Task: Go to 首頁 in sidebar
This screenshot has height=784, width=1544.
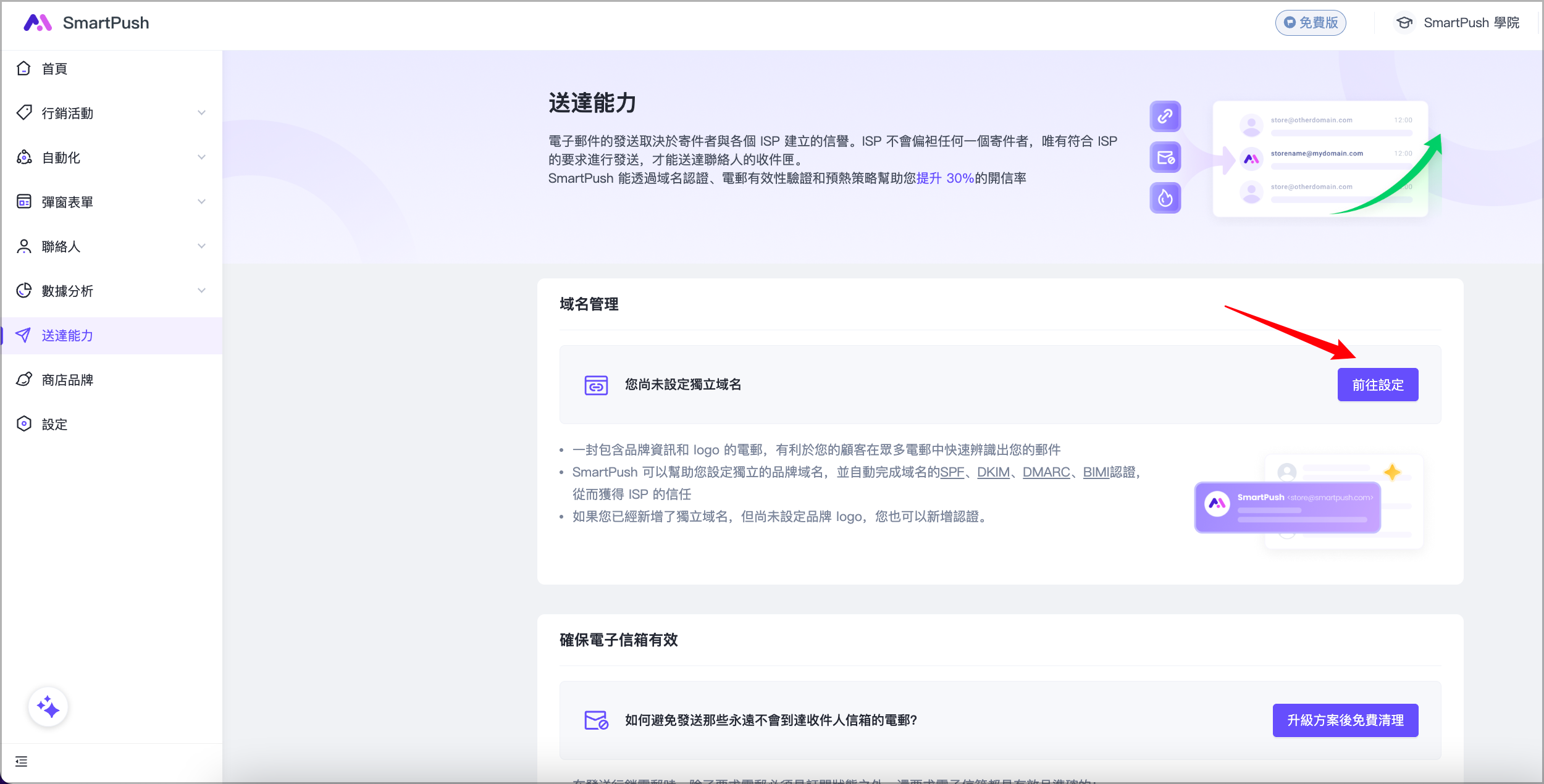Action: [54, 69]
